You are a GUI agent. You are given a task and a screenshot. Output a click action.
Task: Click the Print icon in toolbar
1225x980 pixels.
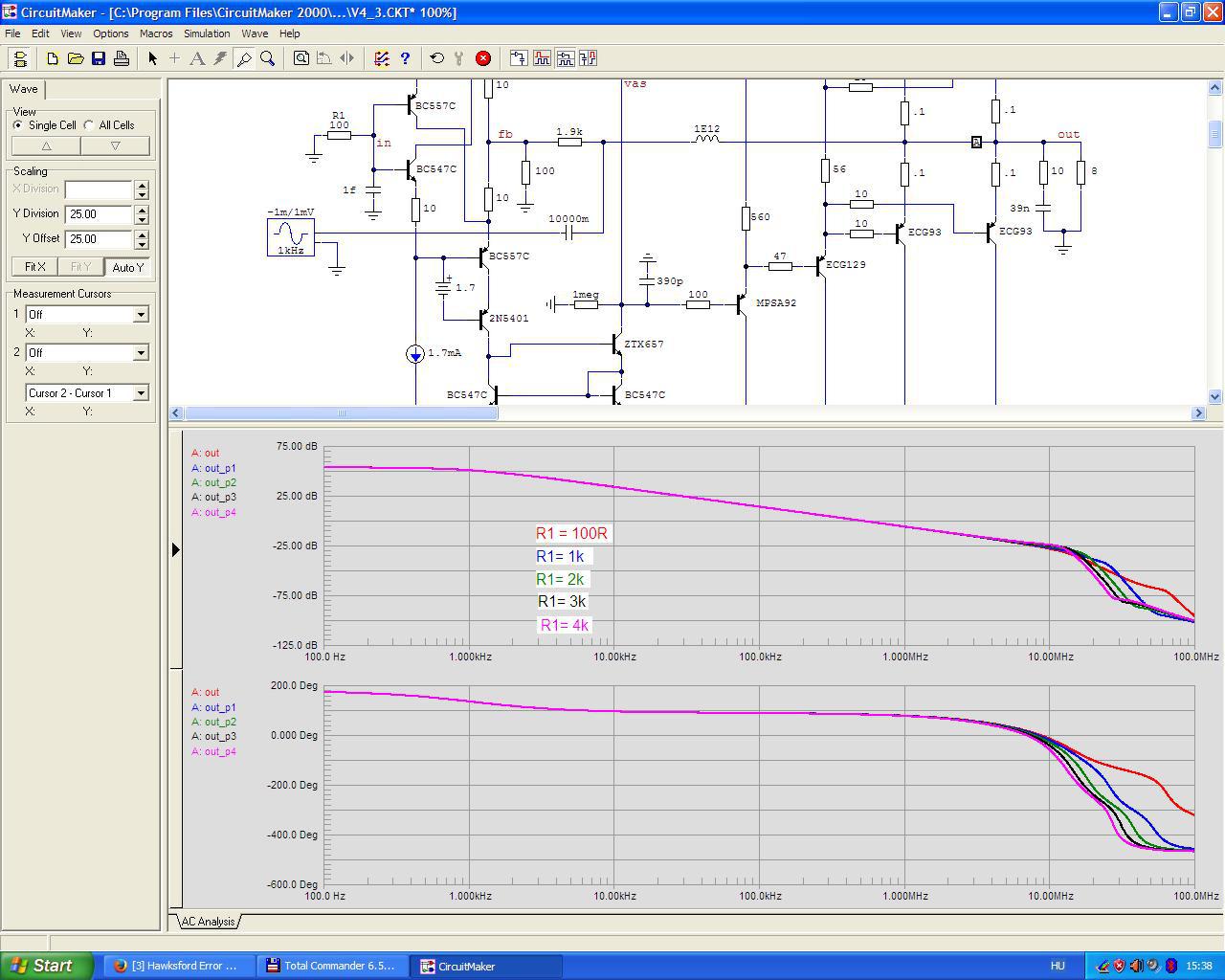tap(122, 58)
